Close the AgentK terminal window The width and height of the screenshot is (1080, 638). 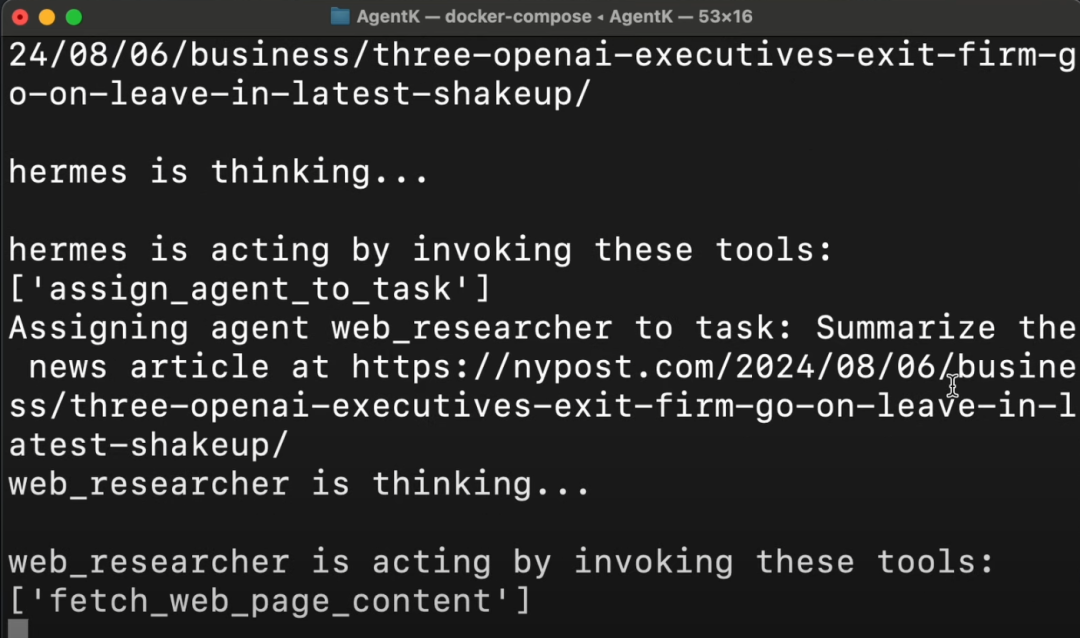tap(20, 17)
